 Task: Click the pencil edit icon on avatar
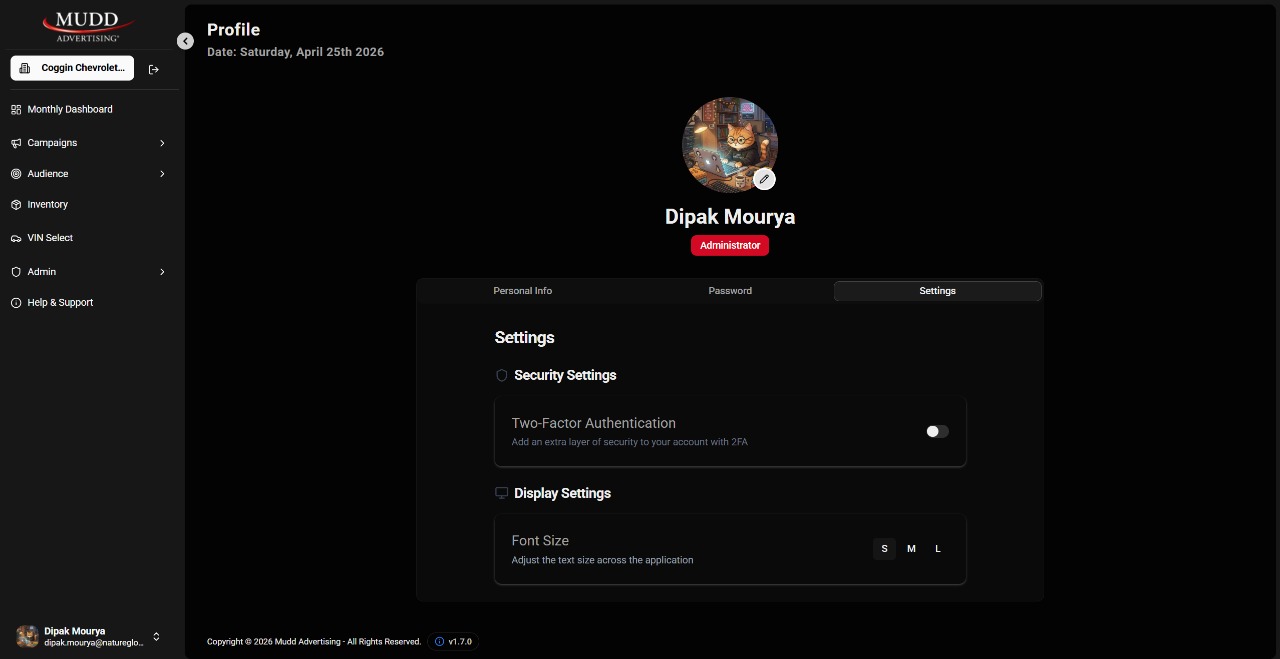click(x=764, y=179)
